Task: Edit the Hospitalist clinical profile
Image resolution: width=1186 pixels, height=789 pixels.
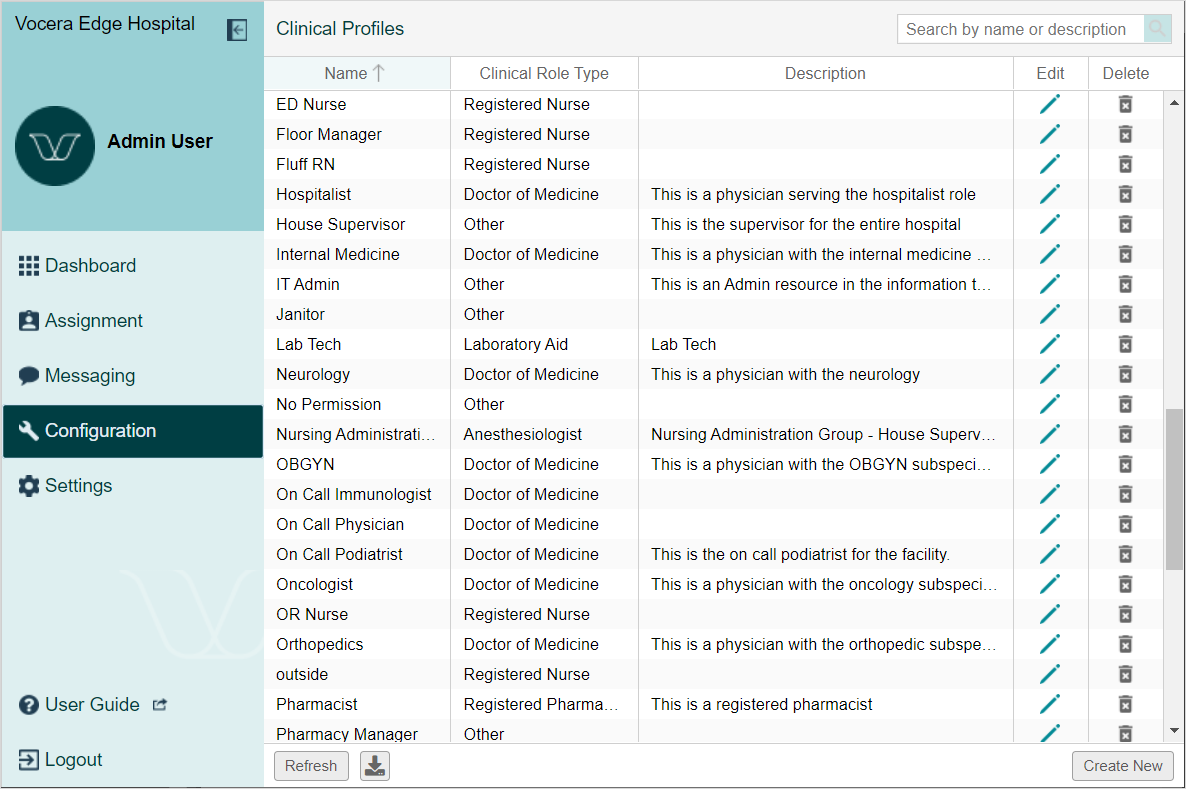Action: pos(1050,194)
